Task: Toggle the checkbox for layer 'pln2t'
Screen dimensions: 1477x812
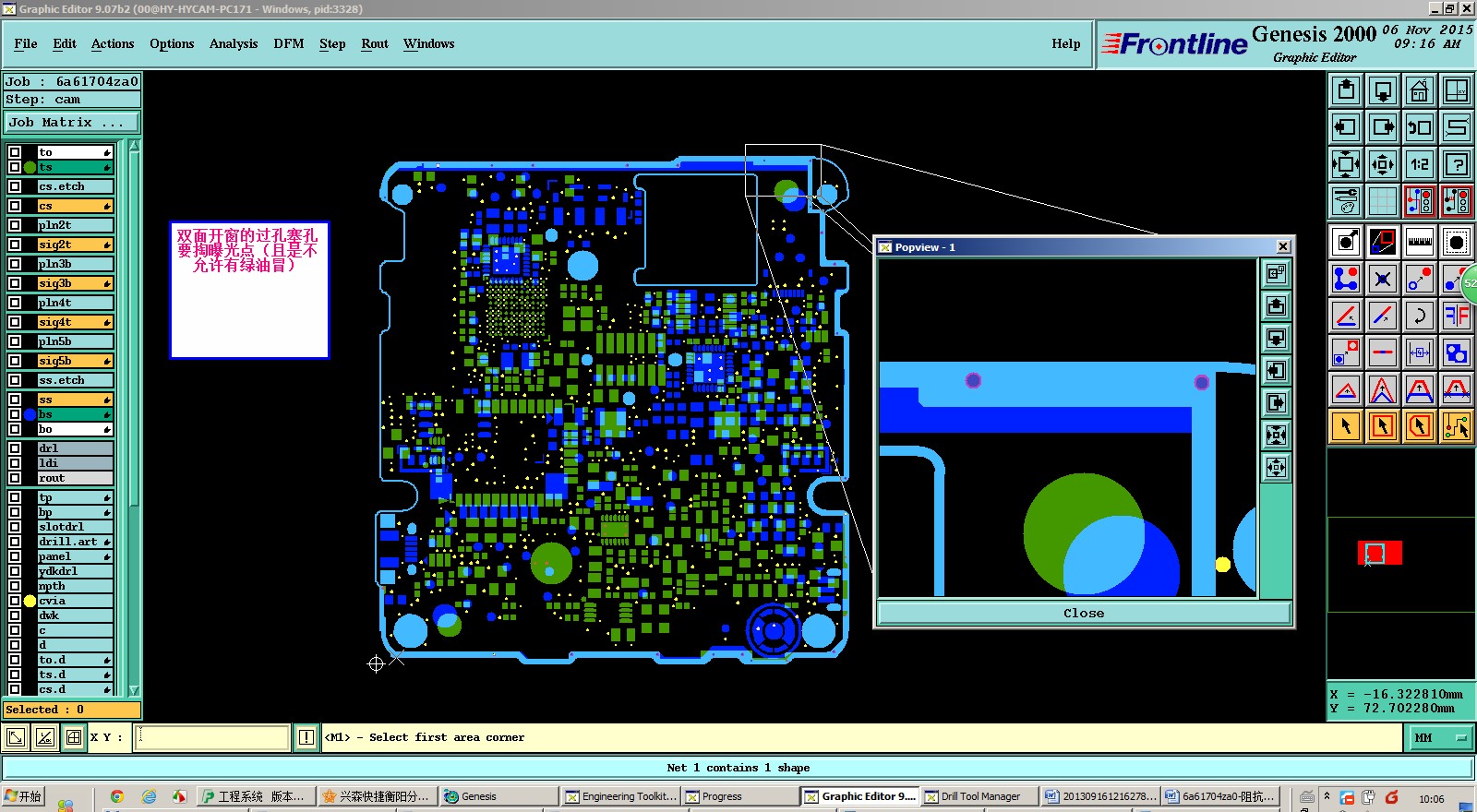Action: [x=15, y=225]
